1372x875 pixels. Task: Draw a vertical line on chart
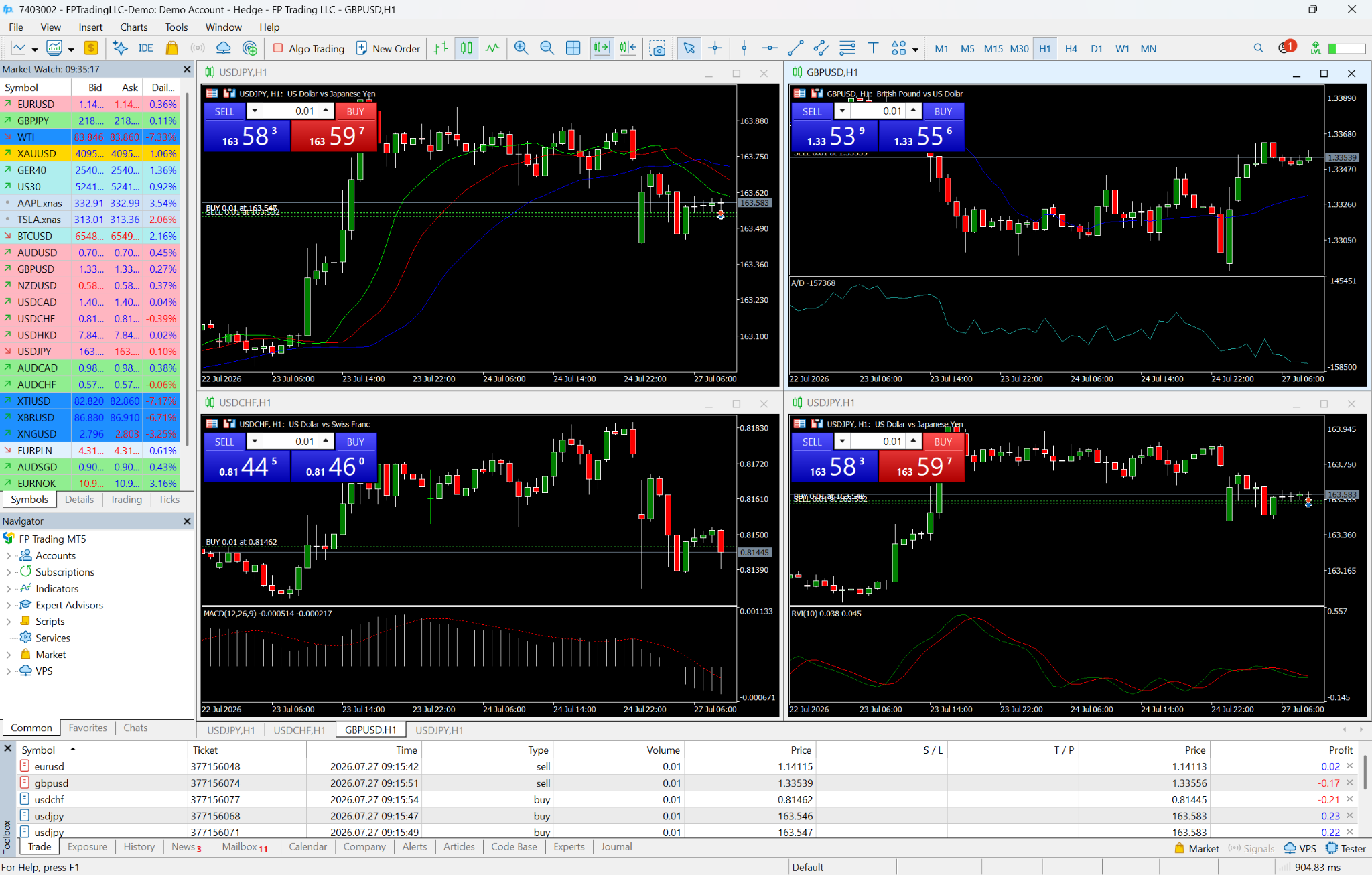(744, 48)
